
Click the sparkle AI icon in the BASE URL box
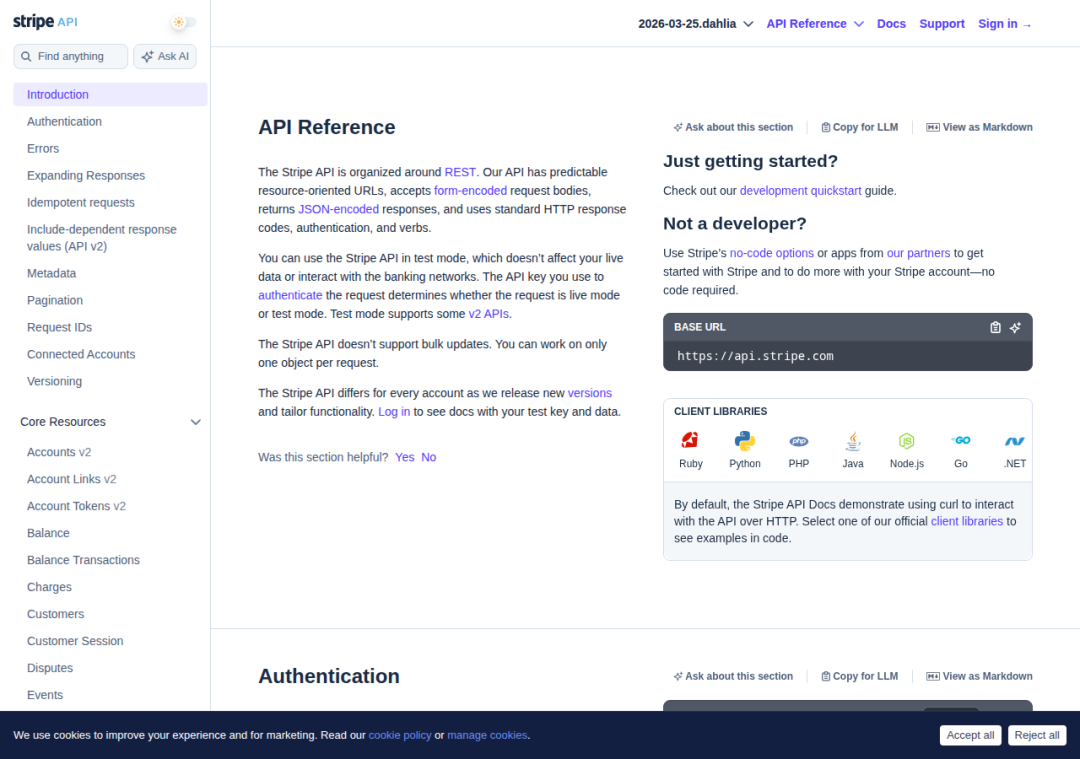pos(1015,327)
